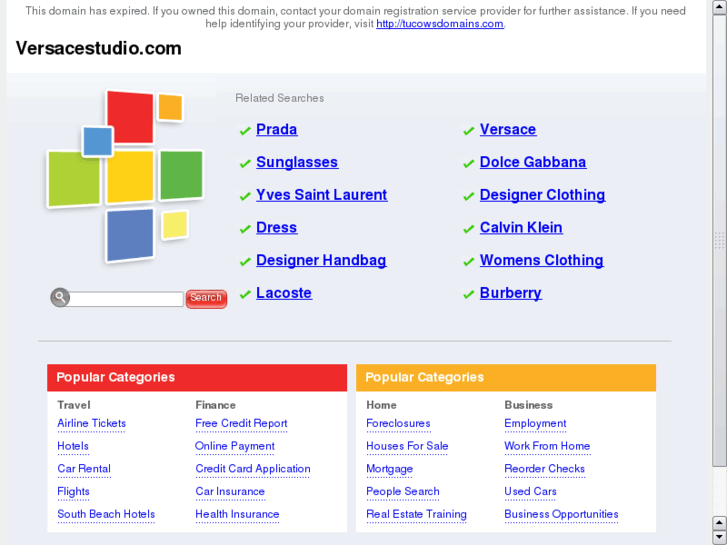Click the green checkmark beside Lacoste
727x545 pixels.
click(245, 295)
